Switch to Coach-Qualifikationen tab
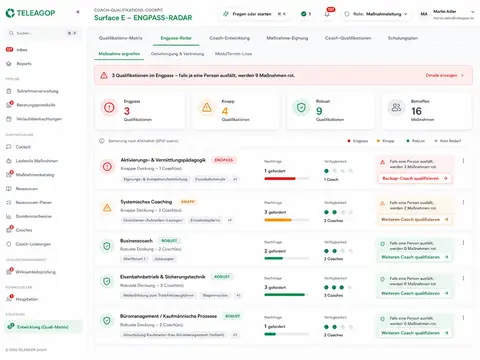The width and height of the screenshot is (480, 360). (x=348, y=38)
